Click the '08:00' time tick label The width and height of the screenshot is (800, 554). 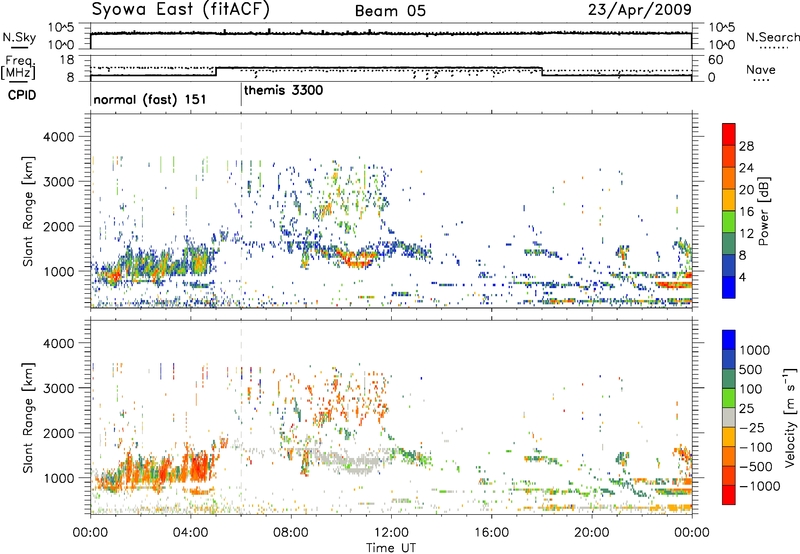coord(291,533)
